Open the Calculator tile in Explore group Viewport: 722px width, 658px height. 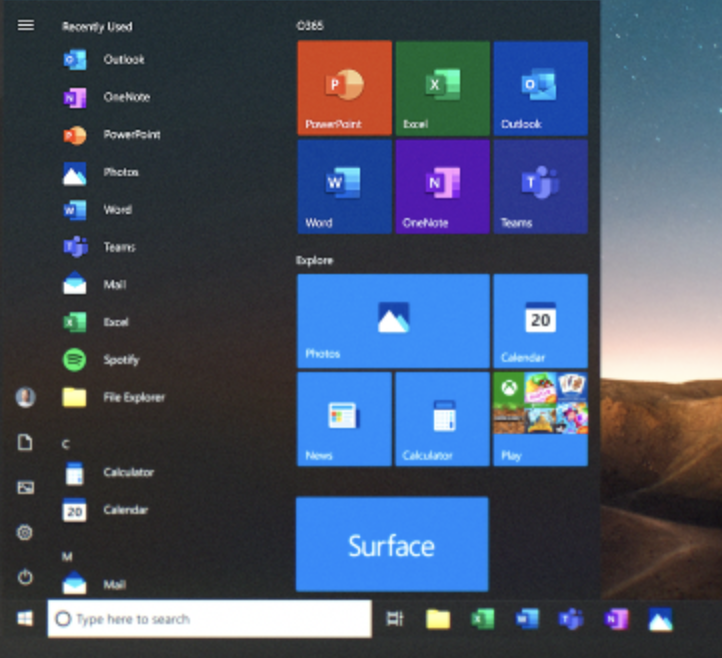[443, 419]
